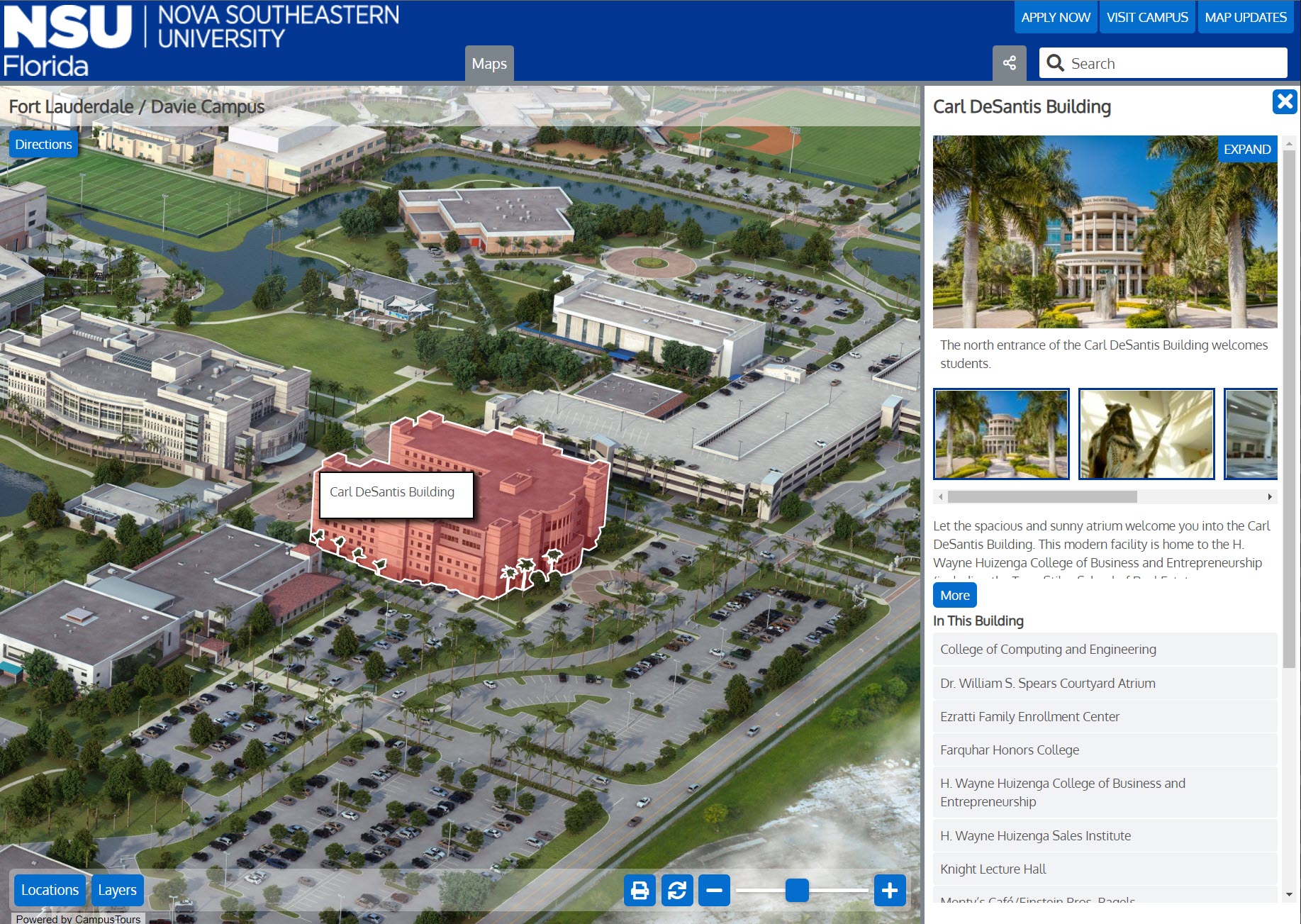Open Directions for the campus

pos(43,144)
